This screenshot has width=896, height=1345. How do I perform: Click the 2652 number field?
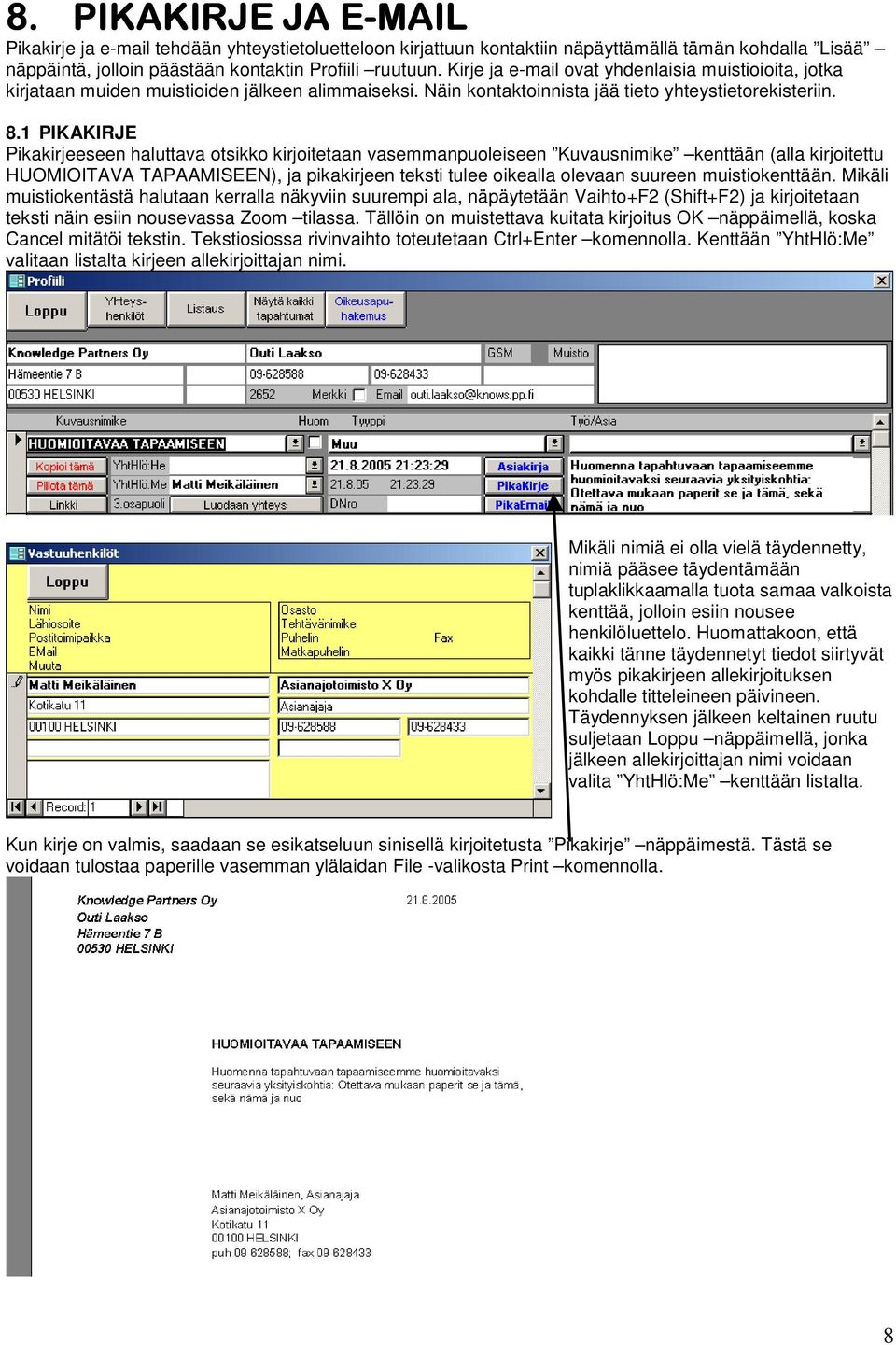[277, 394]
